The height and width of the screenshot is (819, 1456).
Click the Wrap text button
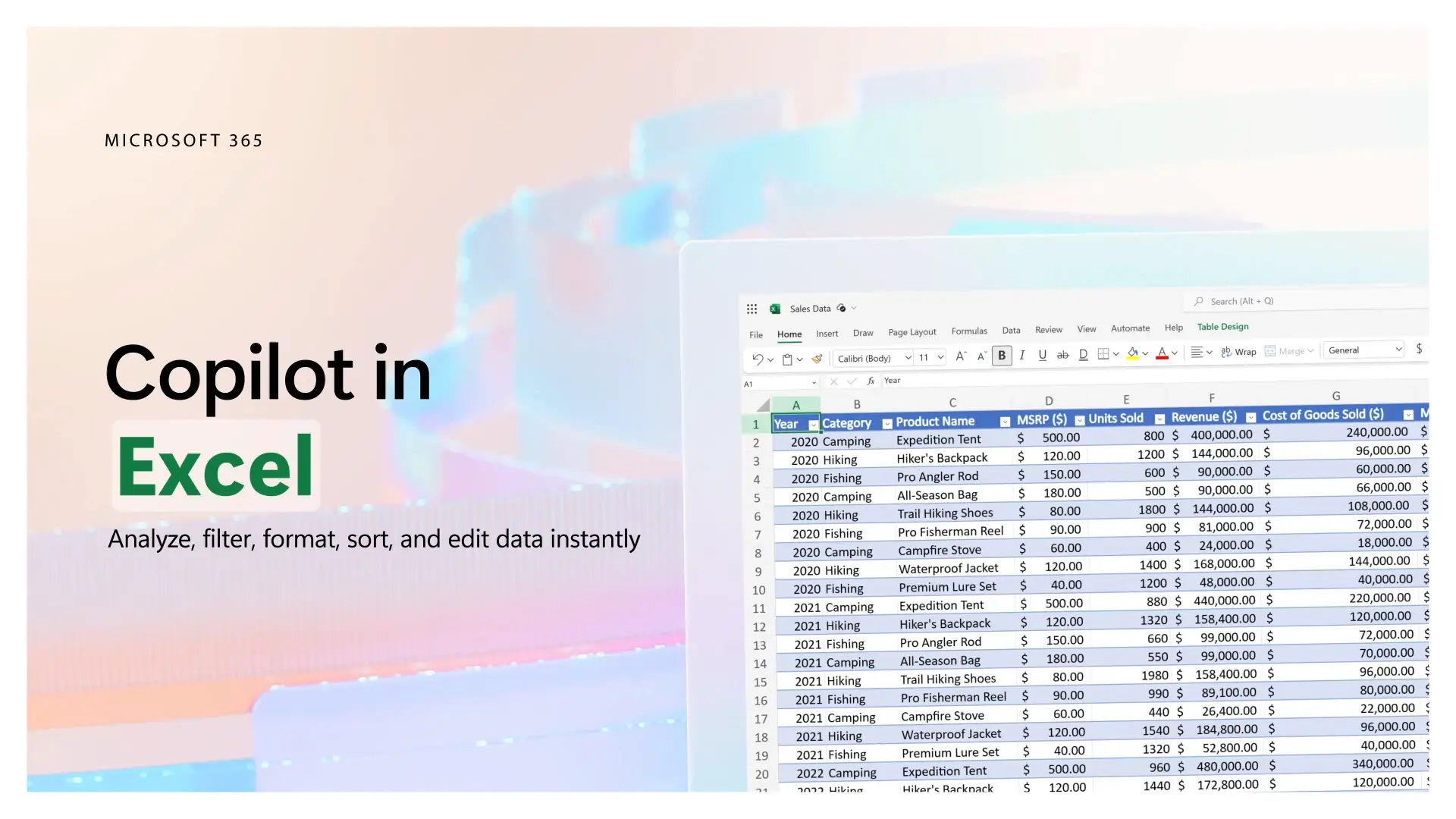pos(1238,352)
